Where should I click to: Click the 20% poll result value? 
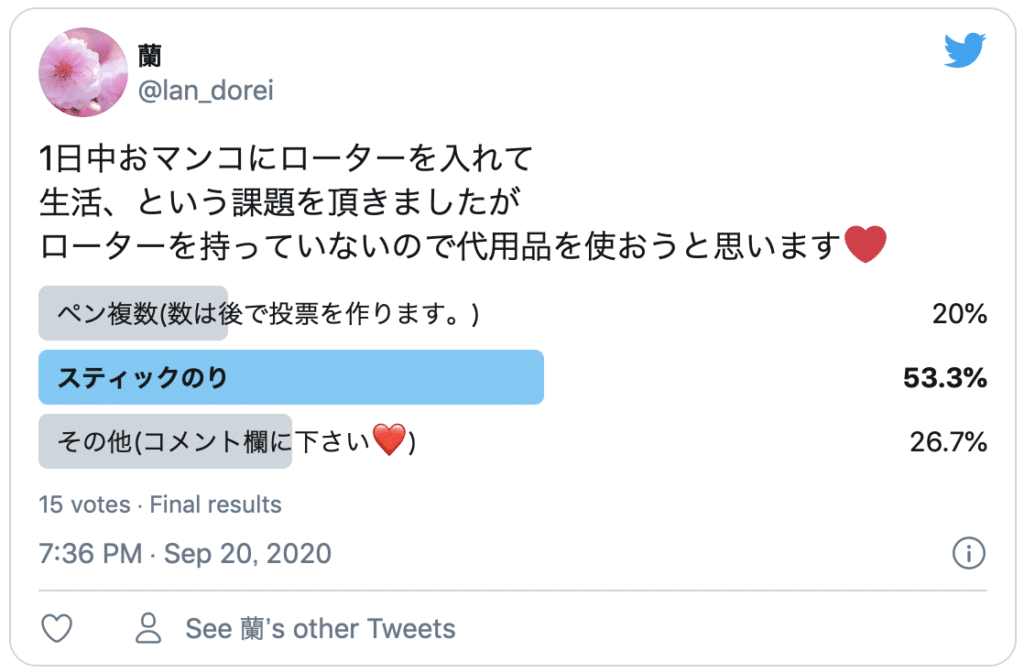tap(960, 314)
